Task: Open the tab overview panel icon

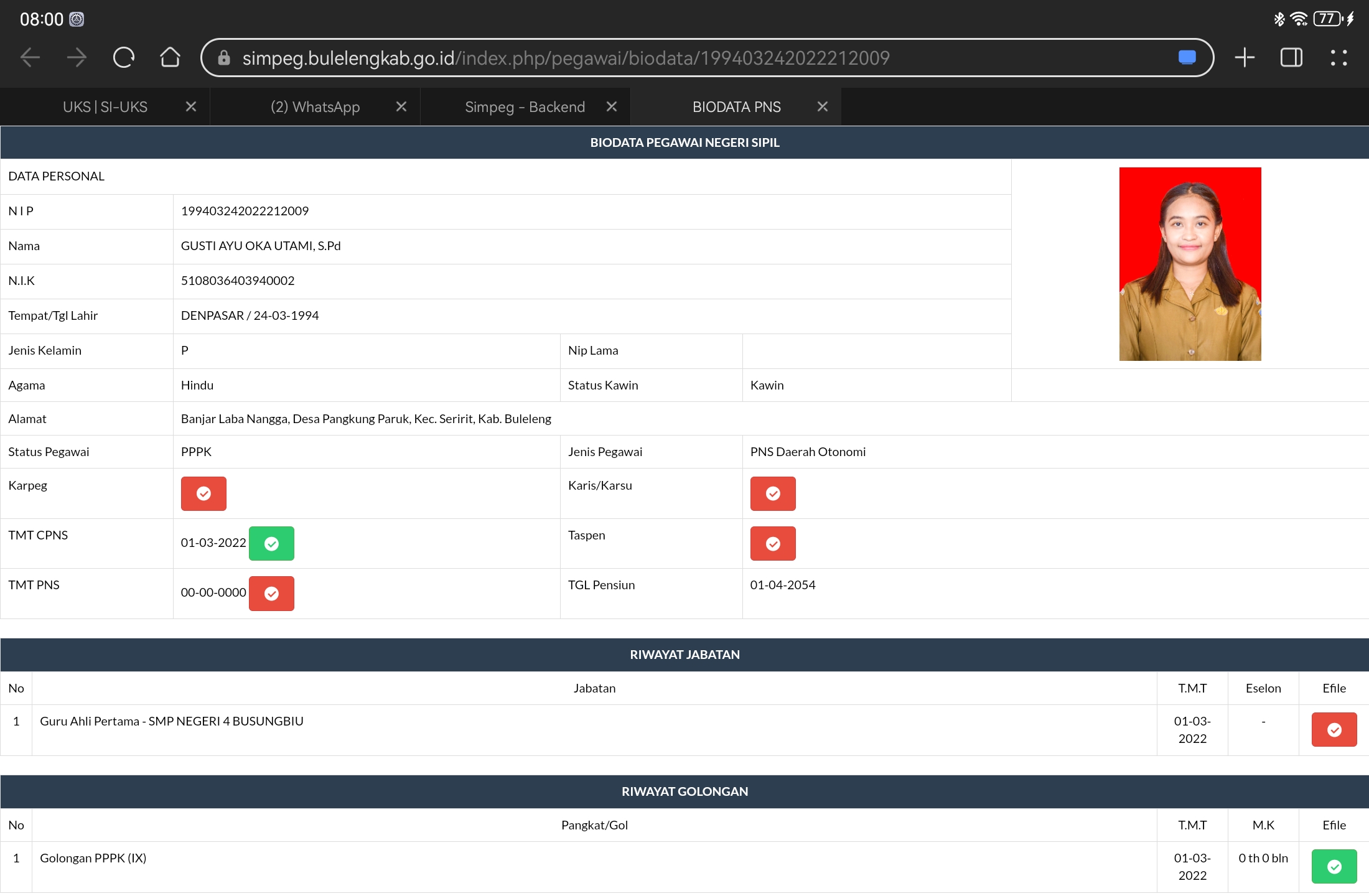Action: [1291, 58]
